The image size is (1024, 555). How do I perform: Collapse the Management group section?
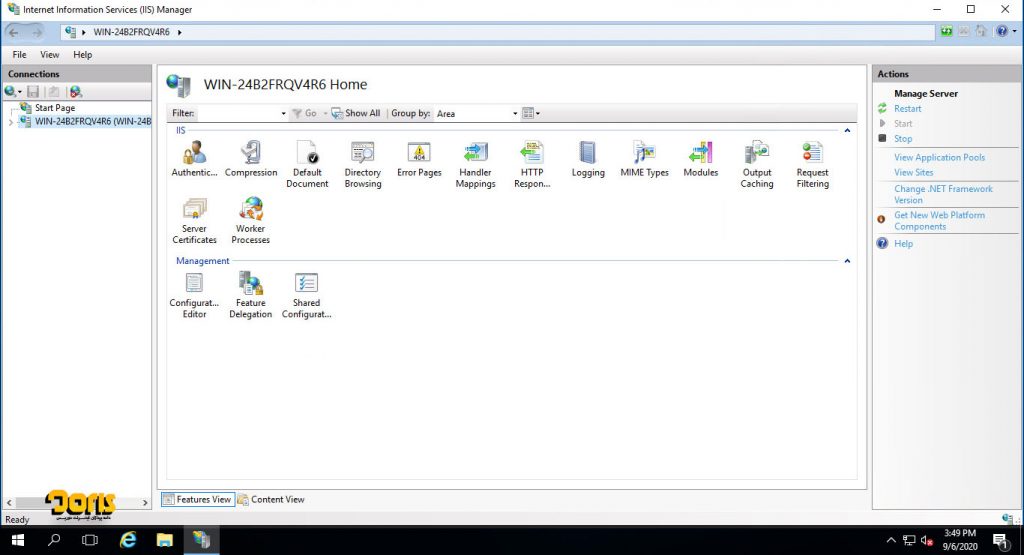point(847,261)
